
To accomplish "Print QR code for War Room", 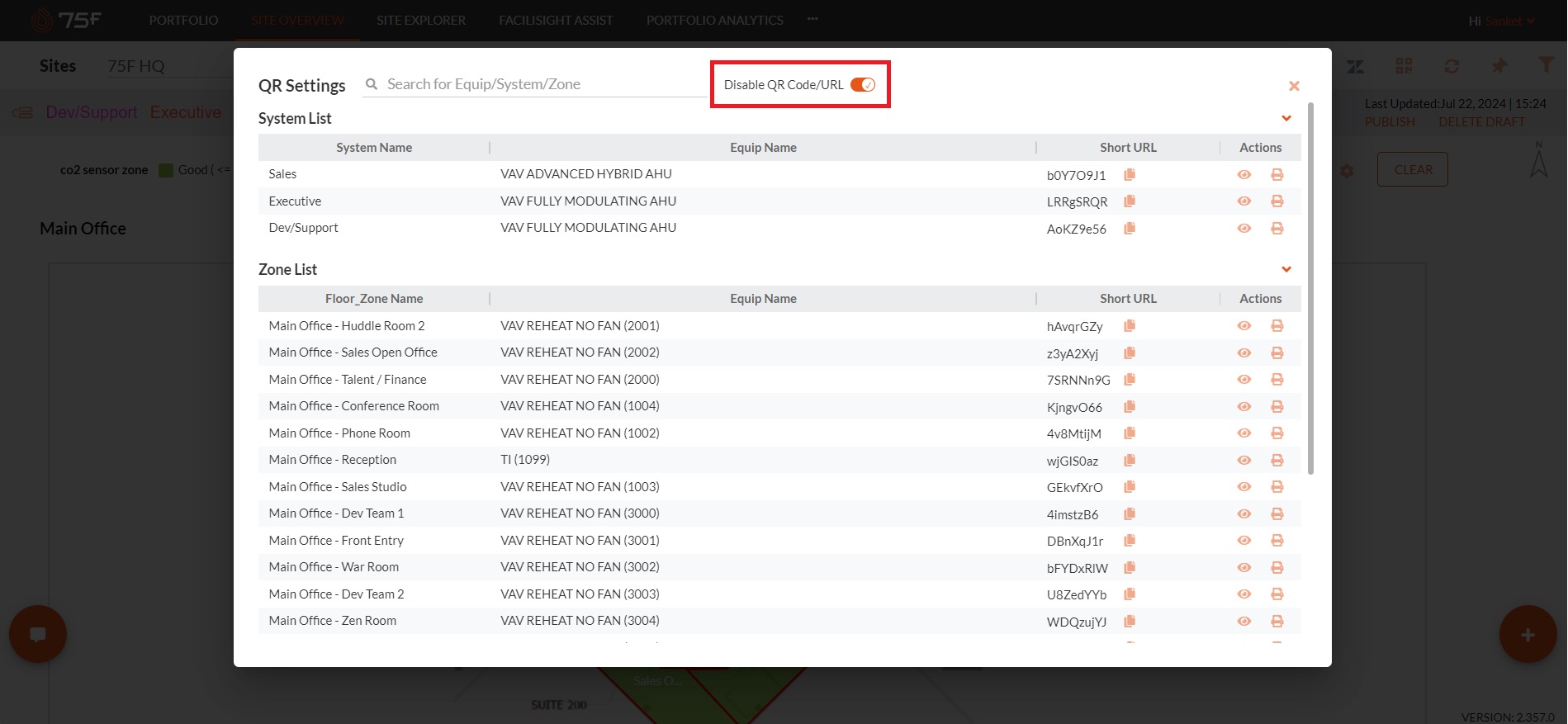I will [x=1277, y=567].
